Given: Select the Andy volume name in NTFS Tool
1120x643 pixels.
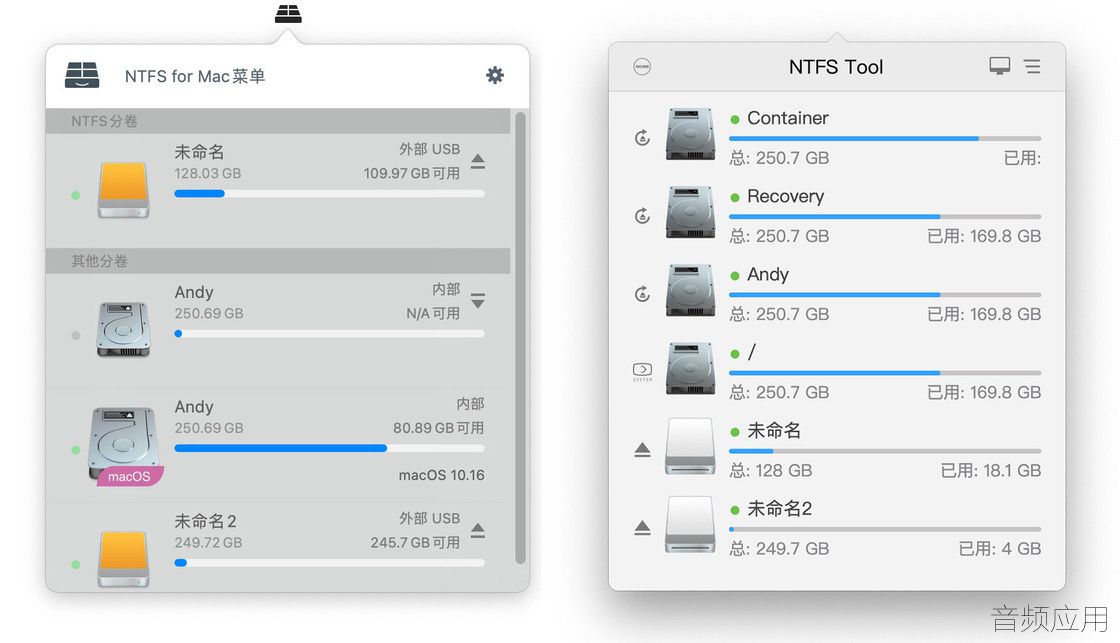Looking at the screenshot, I should coord(768,274).
